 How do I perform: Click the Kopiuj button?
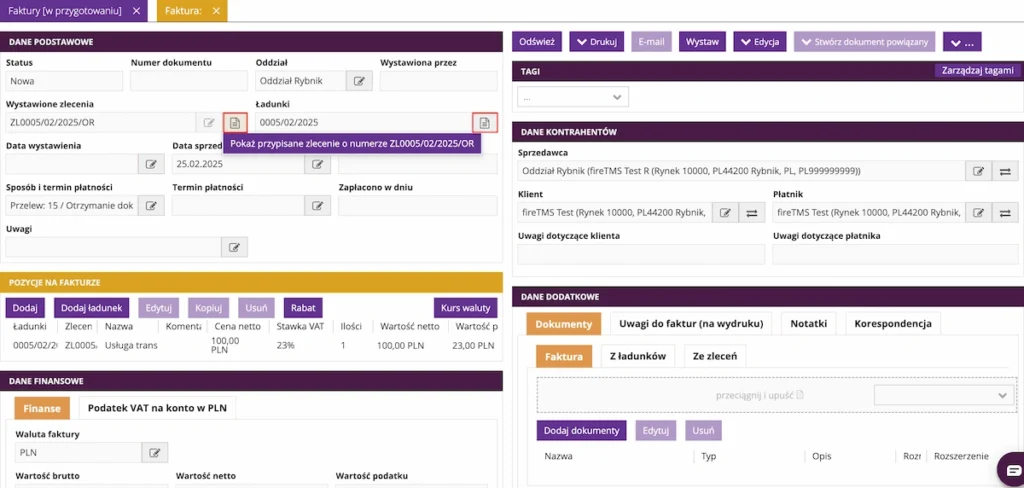209,308
